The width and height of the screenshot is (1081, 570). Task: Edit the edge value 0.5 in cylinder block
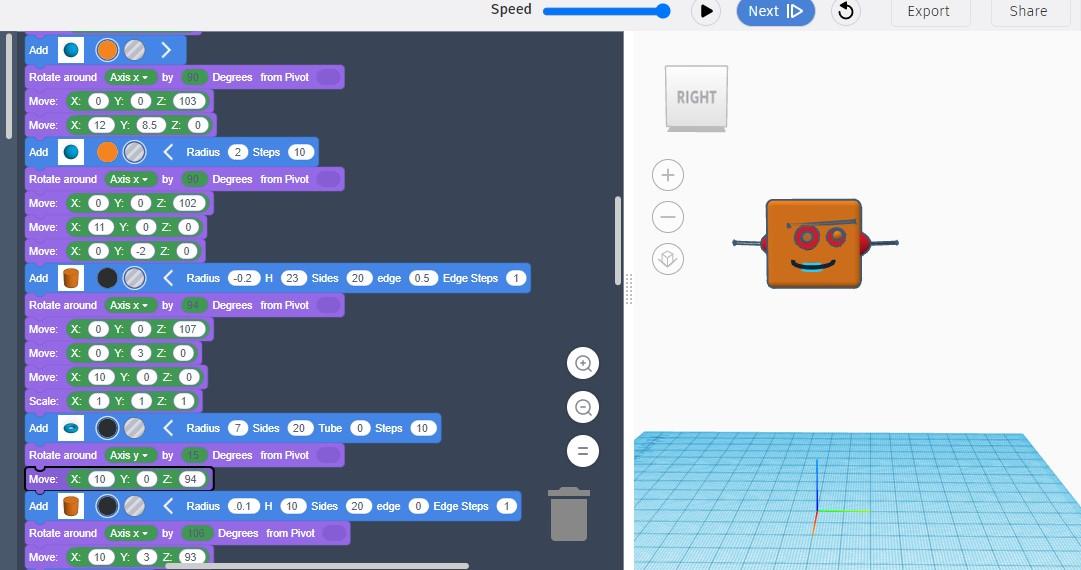click(x=422, y=278)
